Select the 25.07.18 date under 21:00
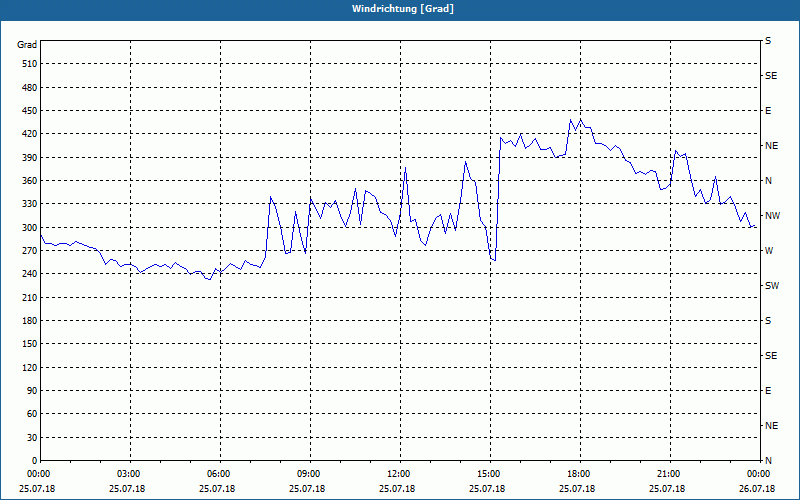This screenshot has height=500, width=800. 666,489
